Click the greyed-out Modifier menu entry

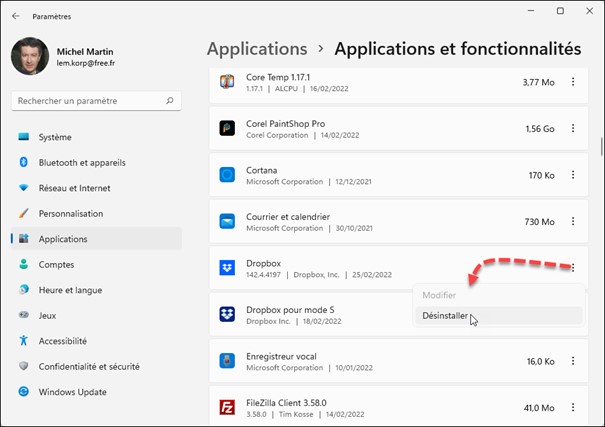(x=439, y=295)
